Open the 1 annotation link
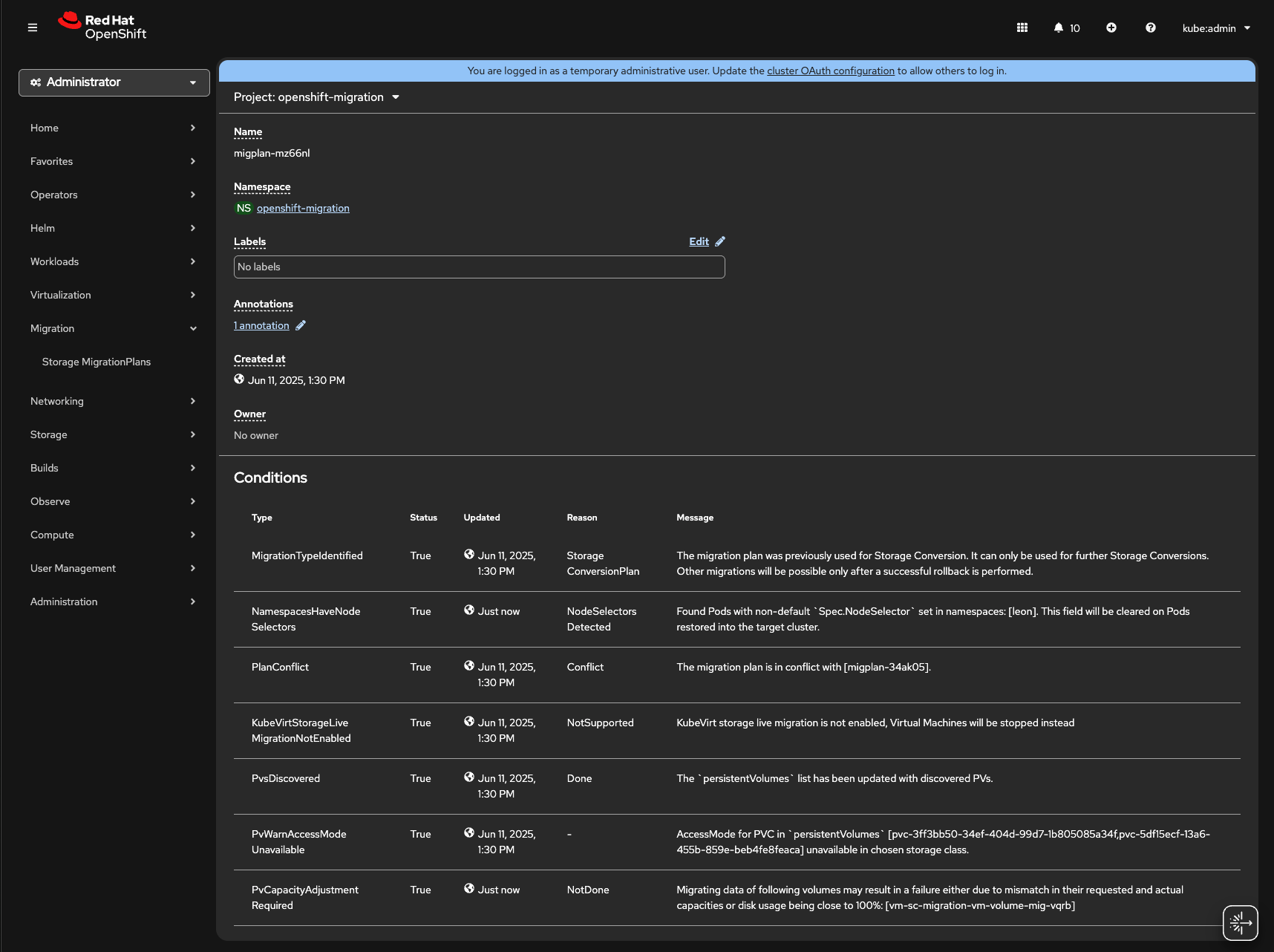Viewport: 1274px width, 952px height. [261, 325]
